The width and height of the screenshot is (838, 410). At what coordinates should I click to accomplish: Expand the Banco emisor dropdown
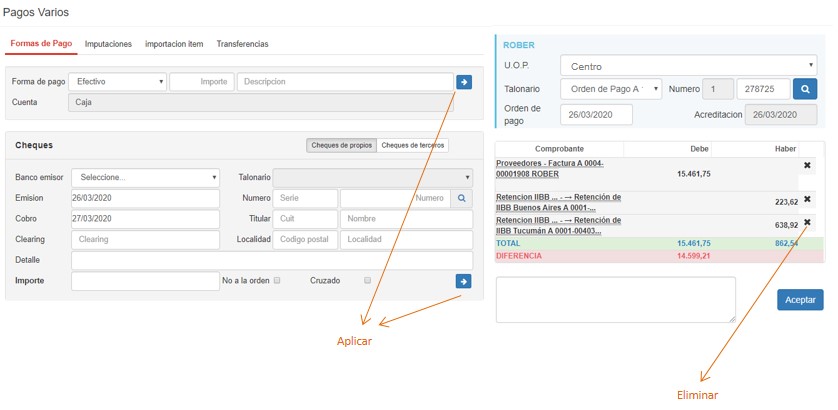pos(145,177)
